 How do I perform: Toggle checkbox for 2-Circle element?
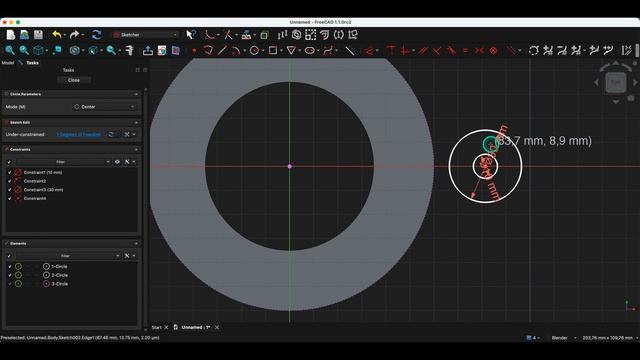click(10, 275)
